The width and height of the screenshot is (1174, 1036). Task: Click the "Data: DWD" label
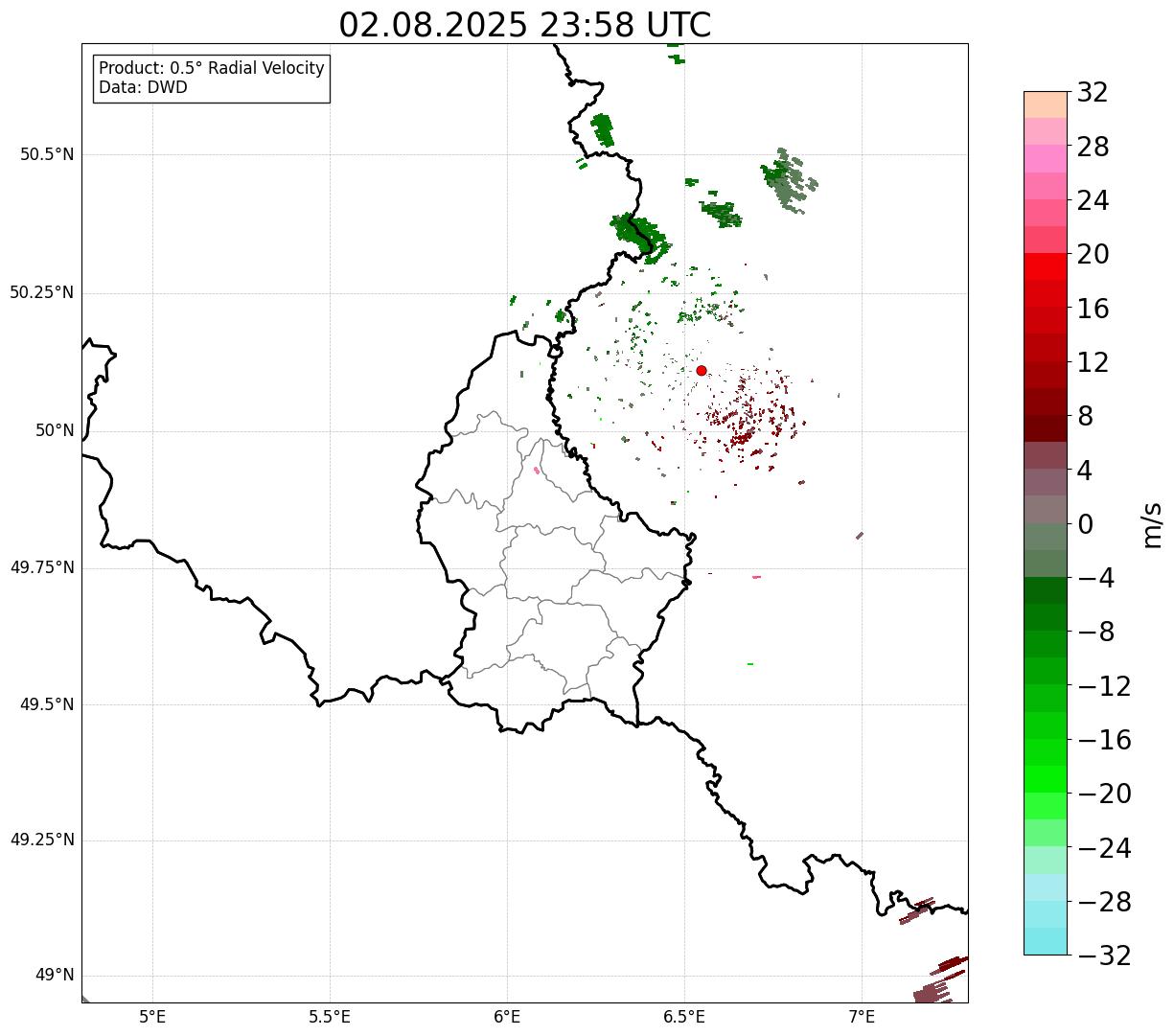(143, 87)
